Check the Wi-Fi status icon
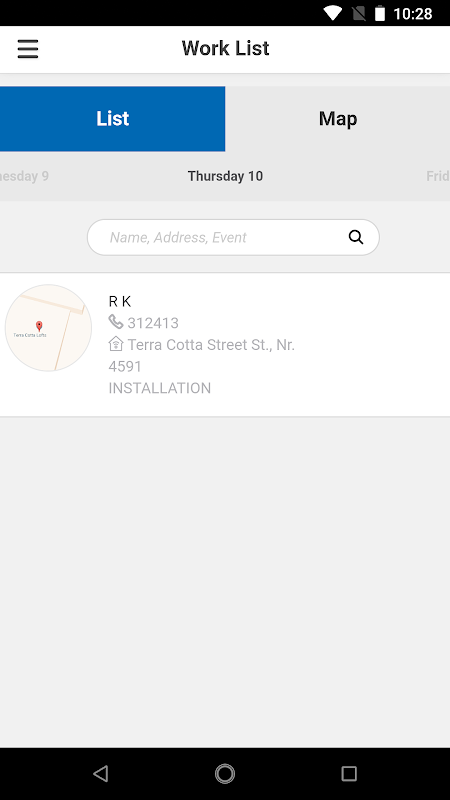 (333, 13)
